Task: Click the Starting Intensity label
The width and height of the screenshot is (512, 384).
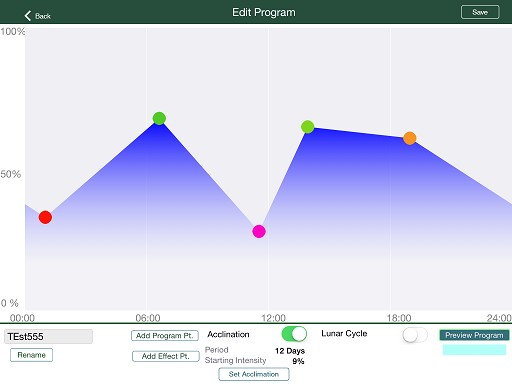Action: [235, 360]
